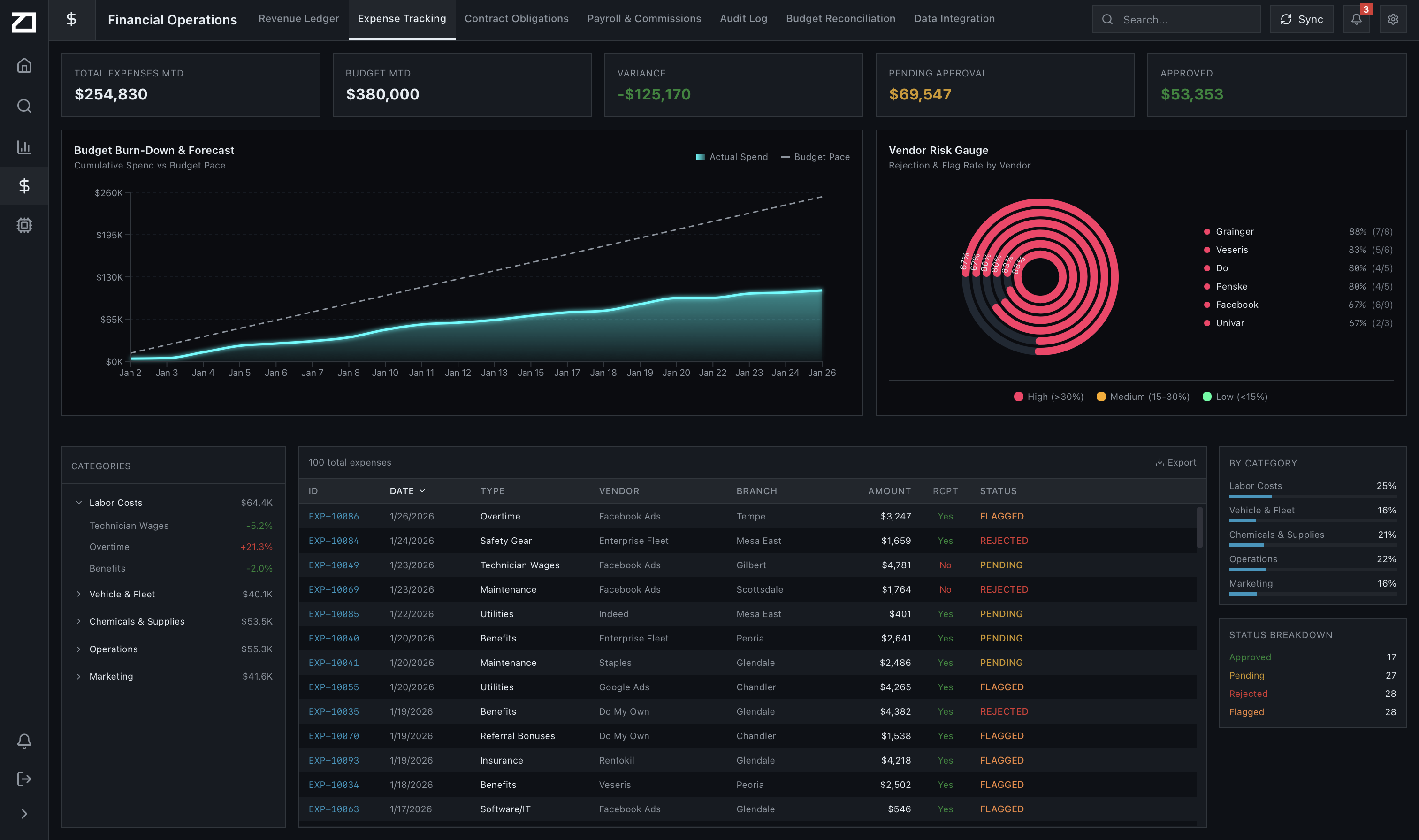Toggle the Actual Spend legend entry
Screen dimensions: 1419x840
click(732, 157)
